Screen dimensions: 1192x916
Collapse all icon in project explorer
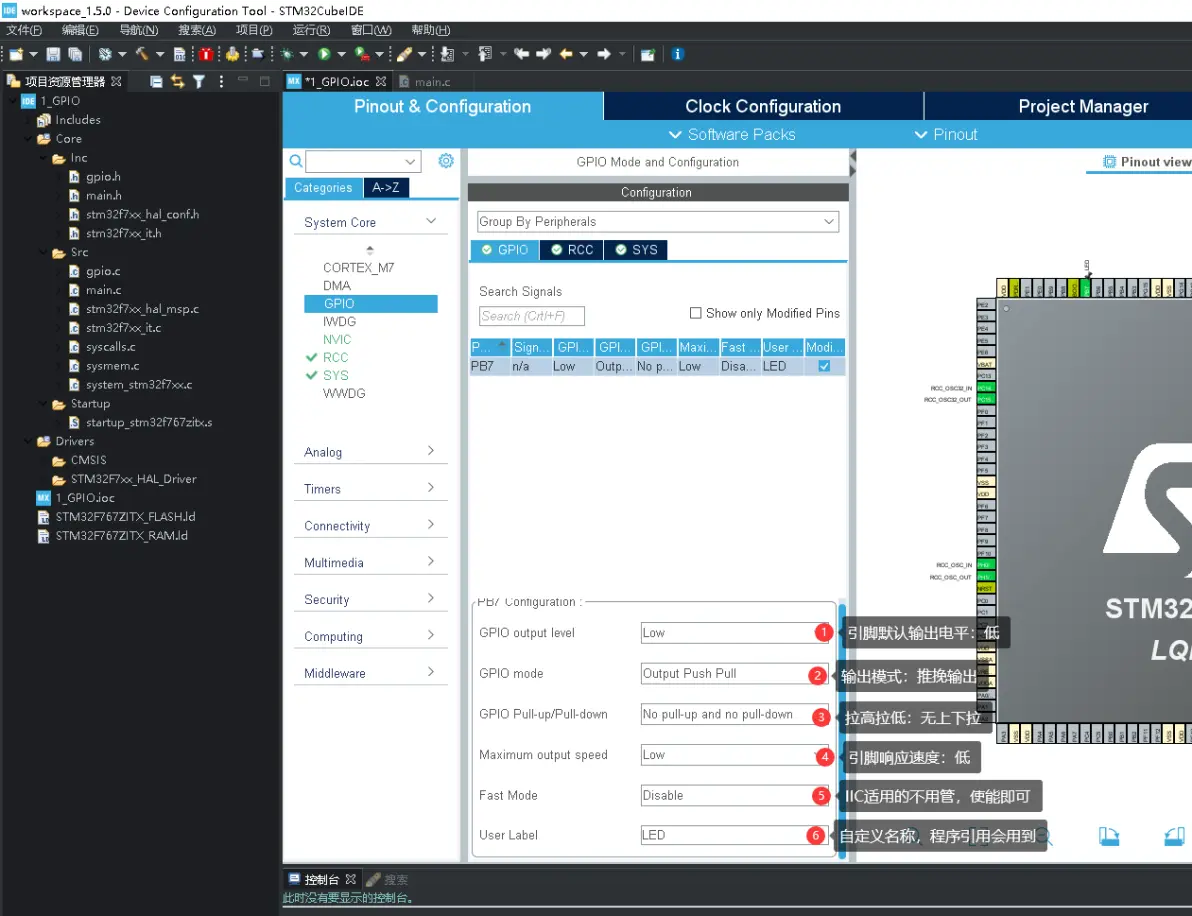coord(156,81)
